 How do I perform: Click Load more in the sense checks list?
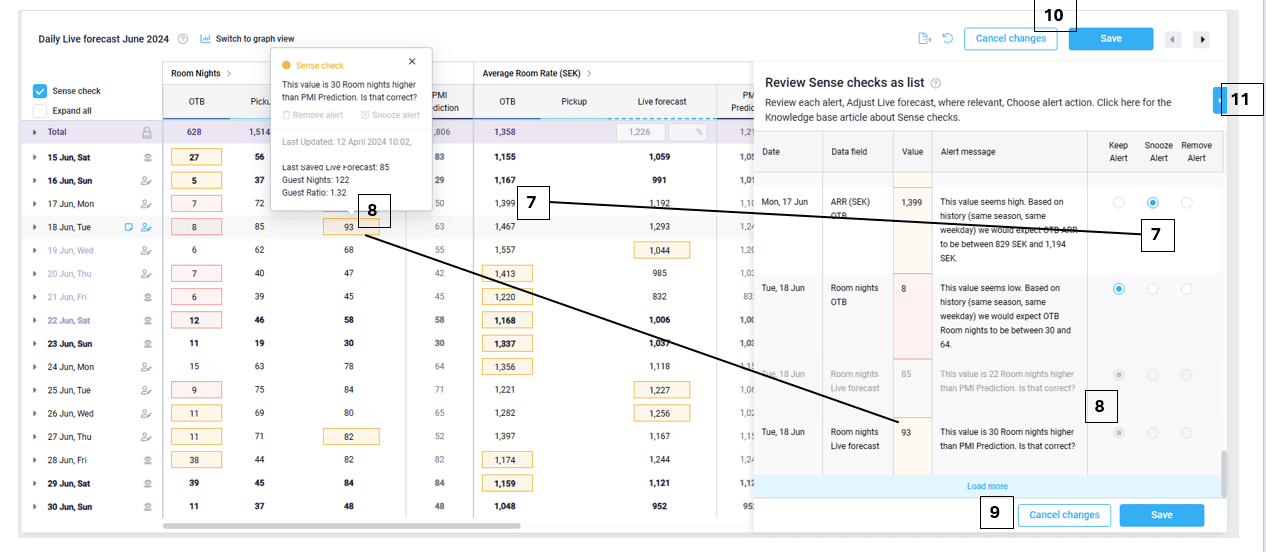tap(987, 487)
